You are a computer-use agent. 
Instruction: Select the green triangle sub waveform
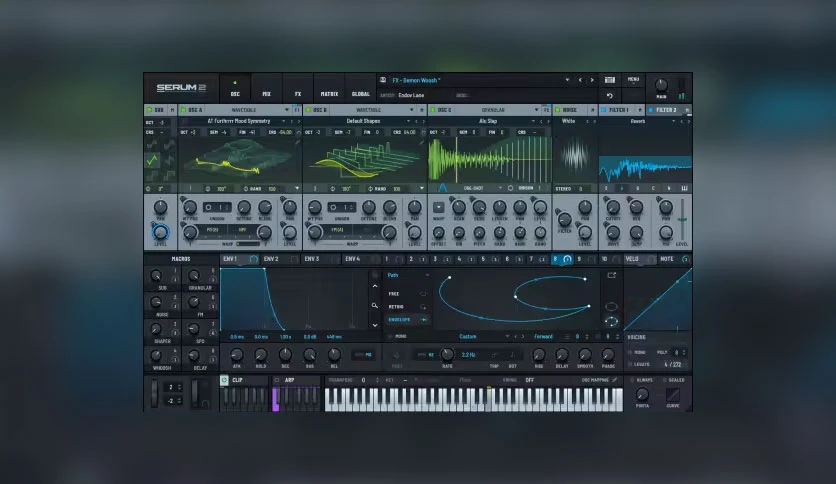point(152,159)
